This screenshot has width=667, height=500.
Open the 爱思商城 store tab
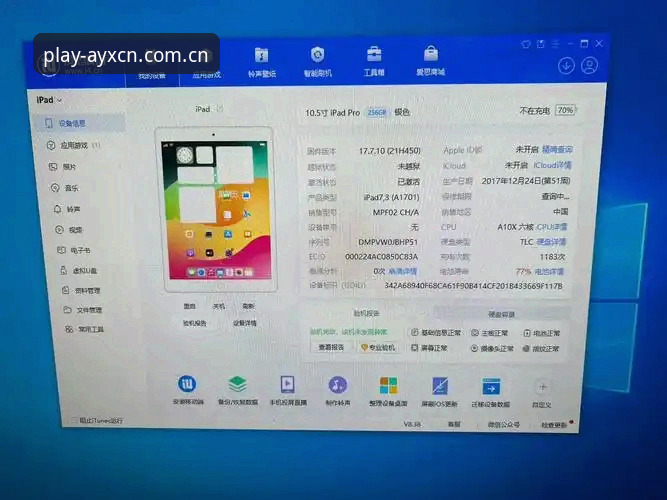[430, 60]
